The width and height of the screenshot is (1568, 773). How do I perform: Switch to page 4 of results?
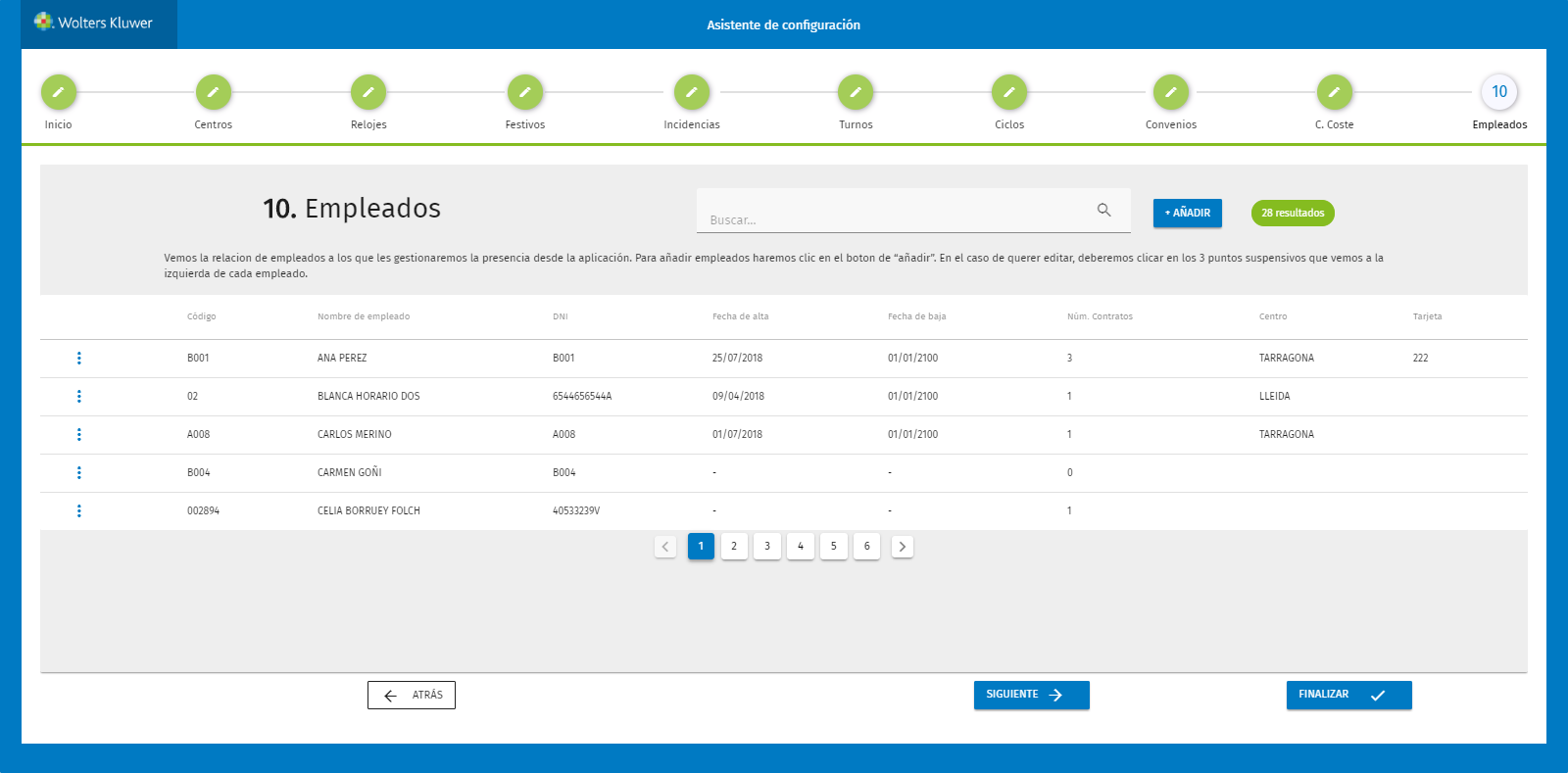pyautogui.click(x=801, y=547)
